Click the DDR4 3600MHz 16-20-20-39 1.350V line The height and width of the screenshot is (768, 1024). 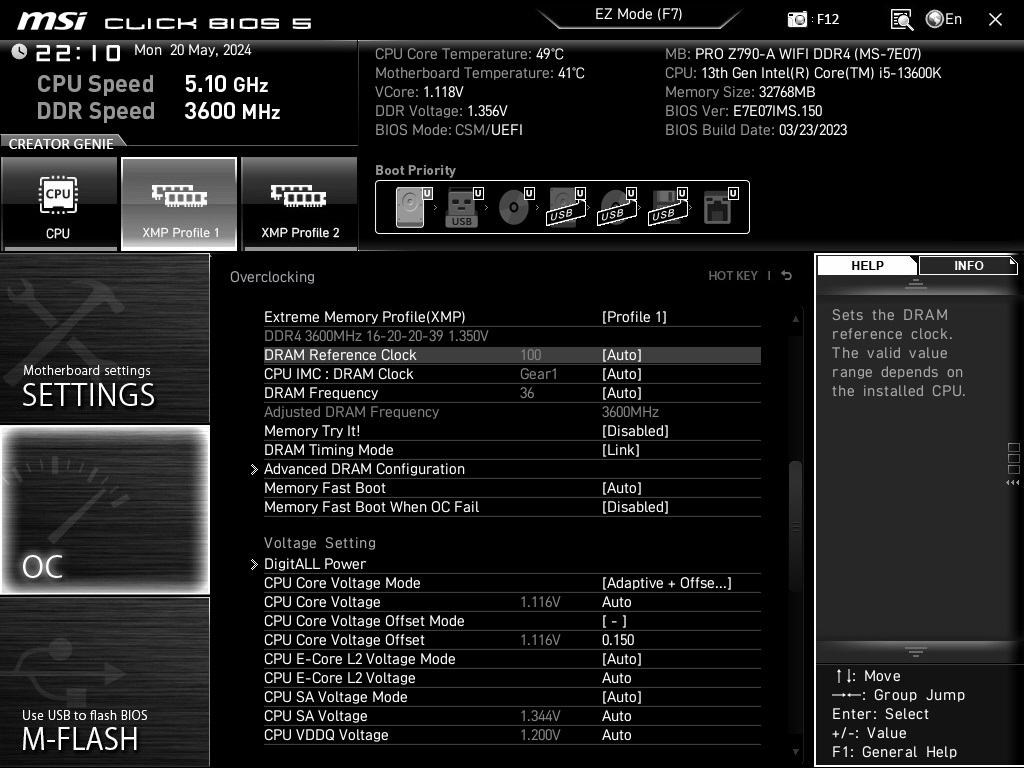click(376, 336)
